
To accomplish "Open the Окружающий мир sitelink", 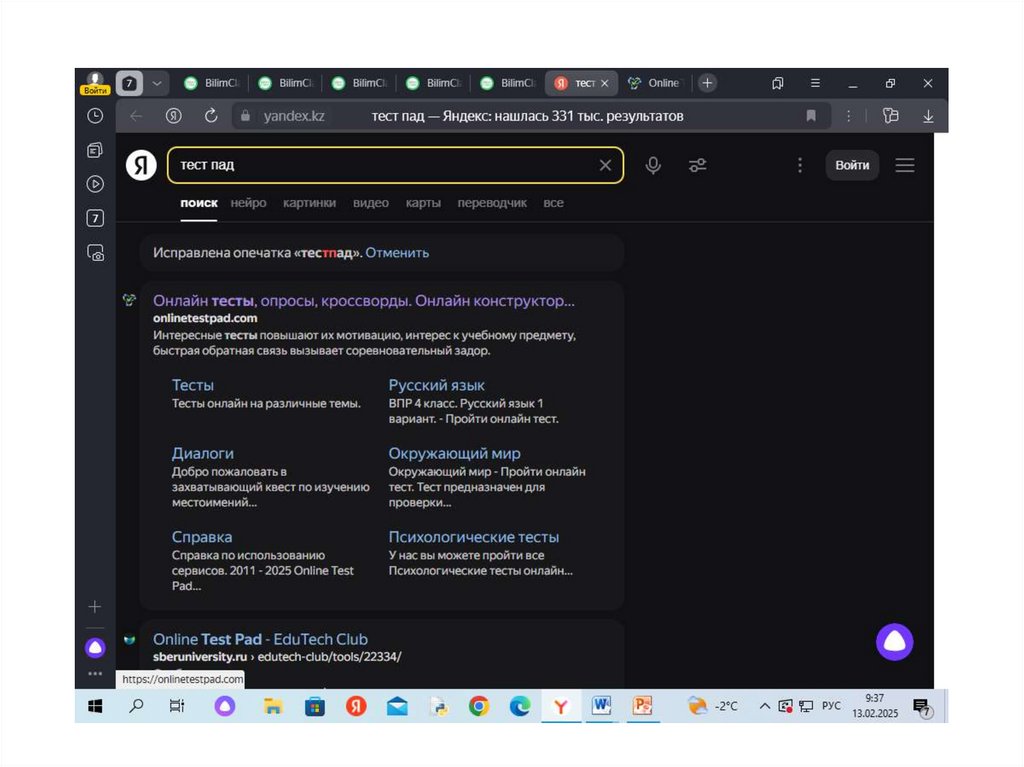I will pos(455,453).
